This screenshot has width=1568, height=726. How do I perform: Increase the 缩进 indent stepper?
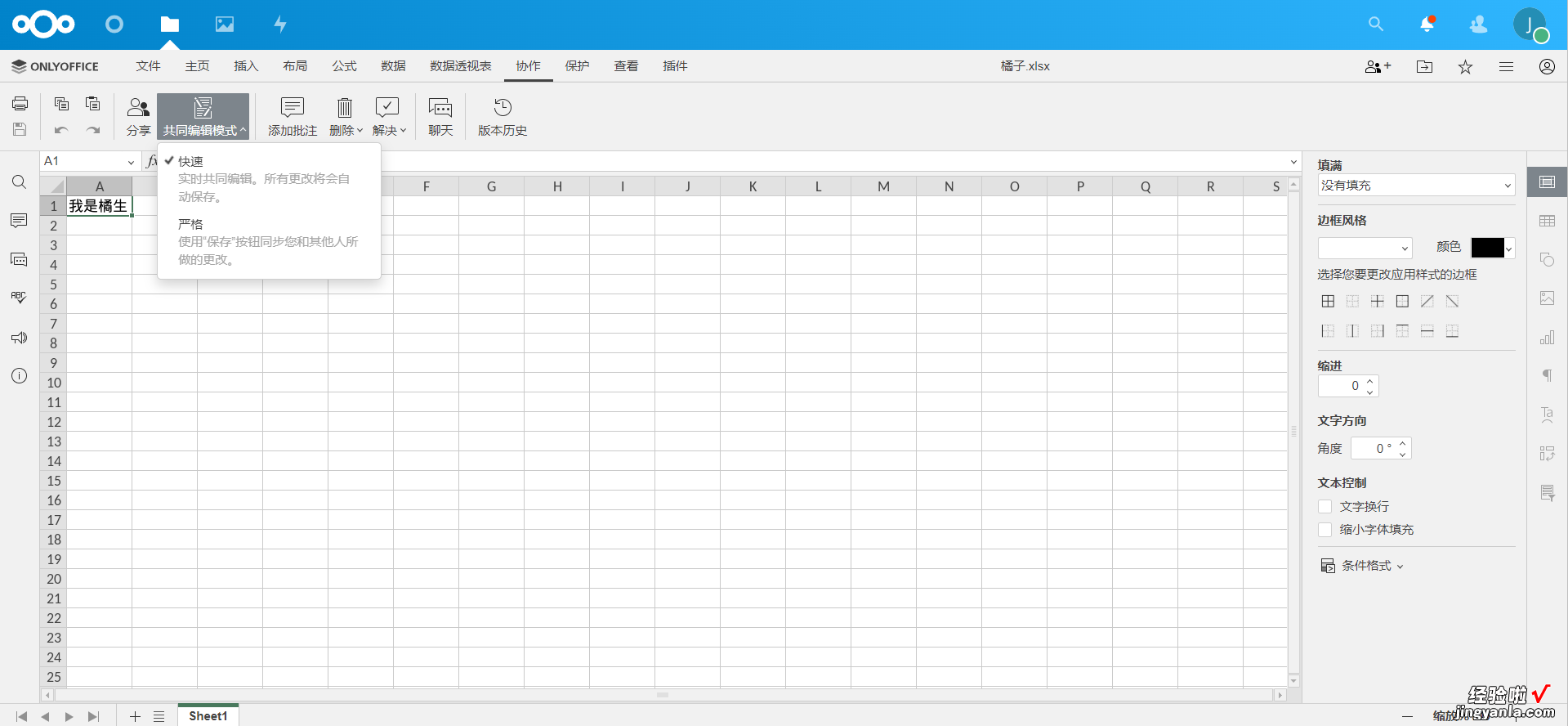click(1370, 381)
